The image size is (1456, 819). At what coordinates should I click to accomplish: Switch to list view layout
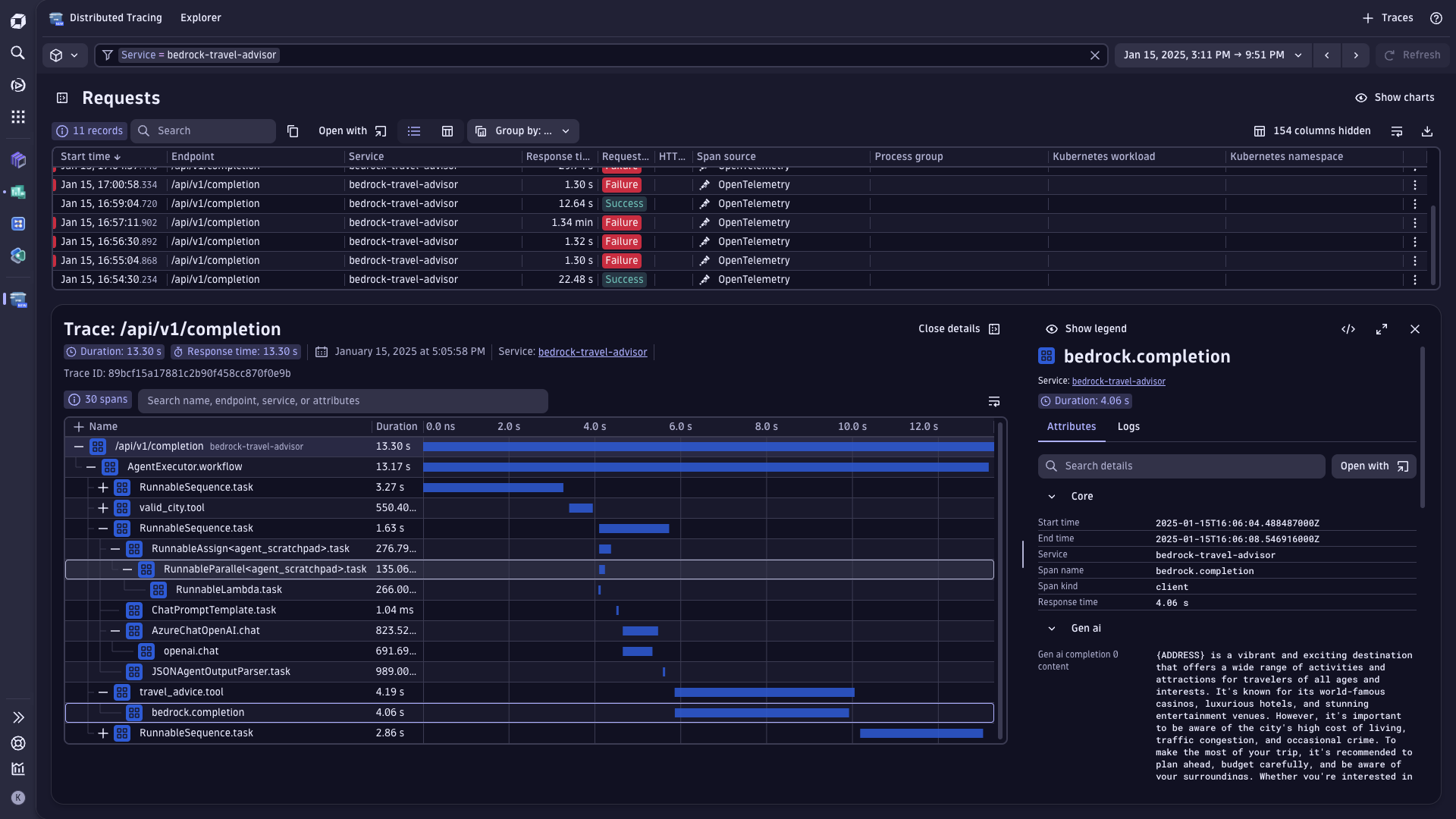pyautogui.click(x=413, y=130)
